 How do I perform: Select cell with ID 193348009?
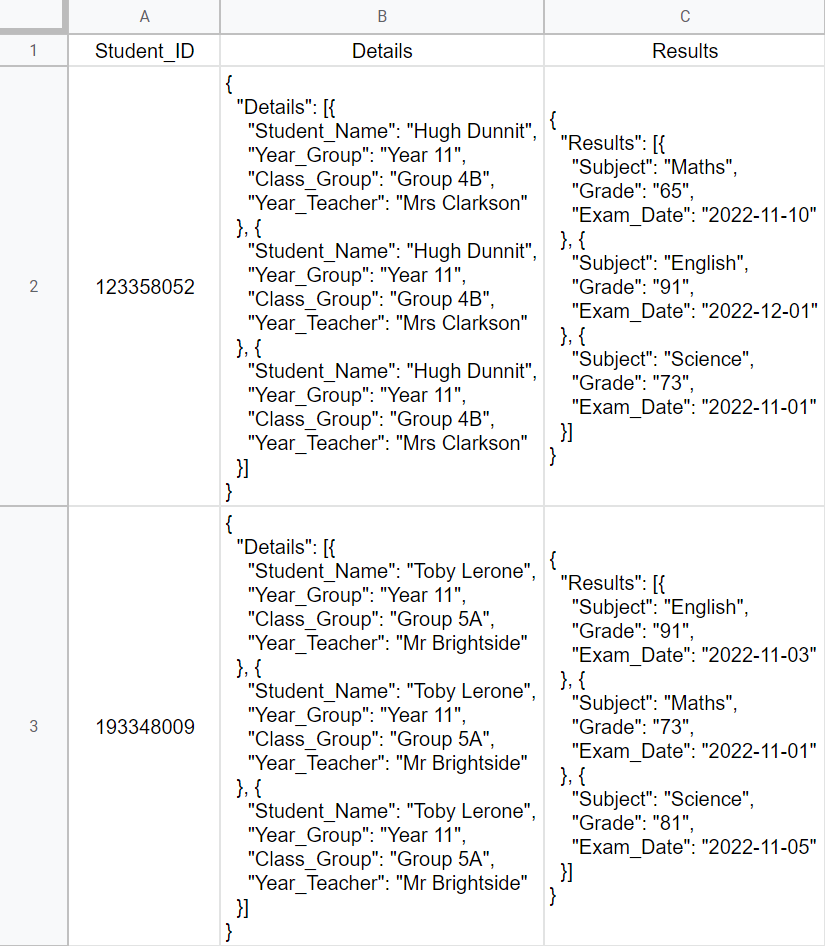coord(144,726)
